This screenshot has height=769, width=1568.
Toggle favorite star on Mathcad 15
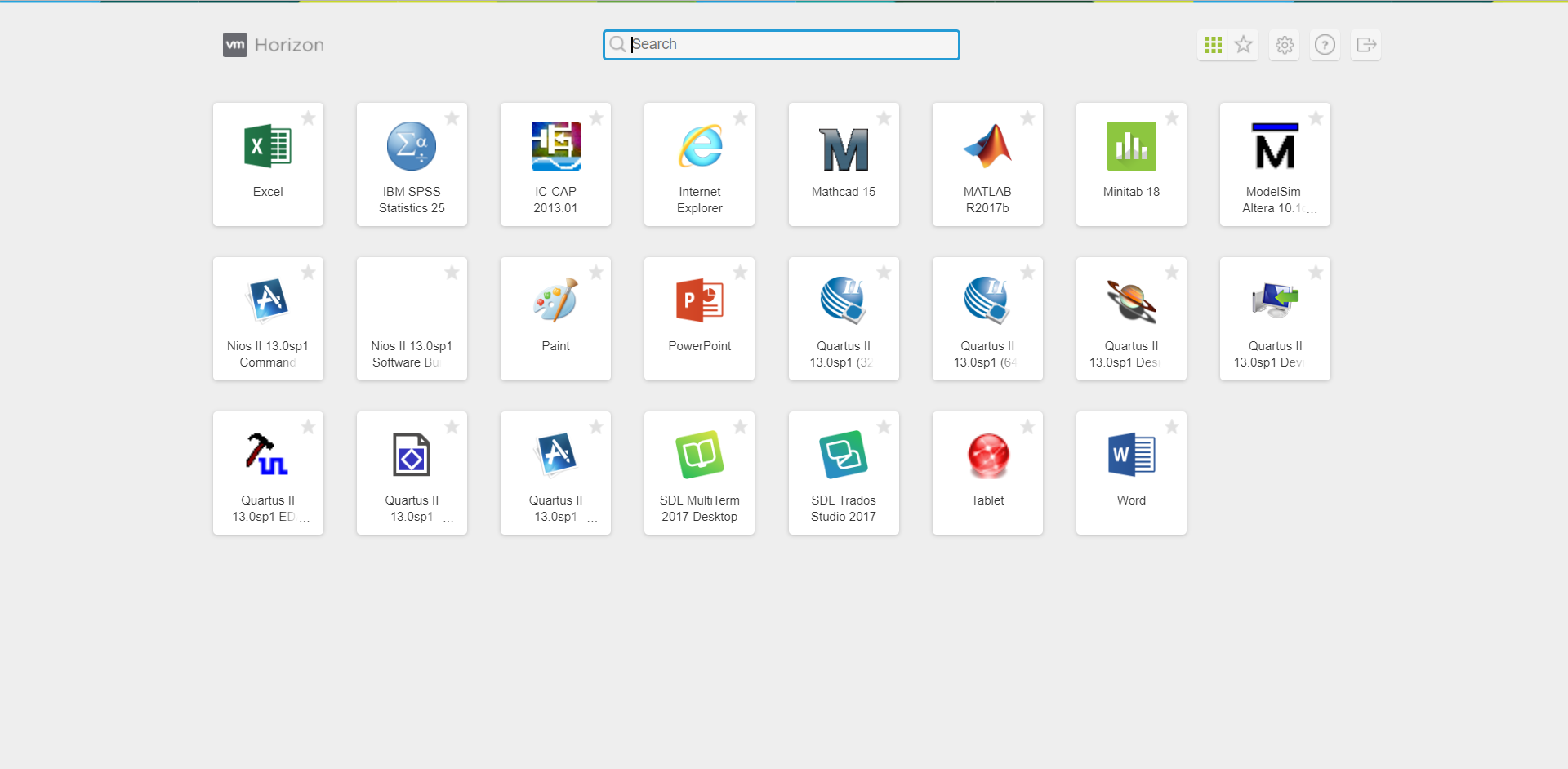(884, 118)
